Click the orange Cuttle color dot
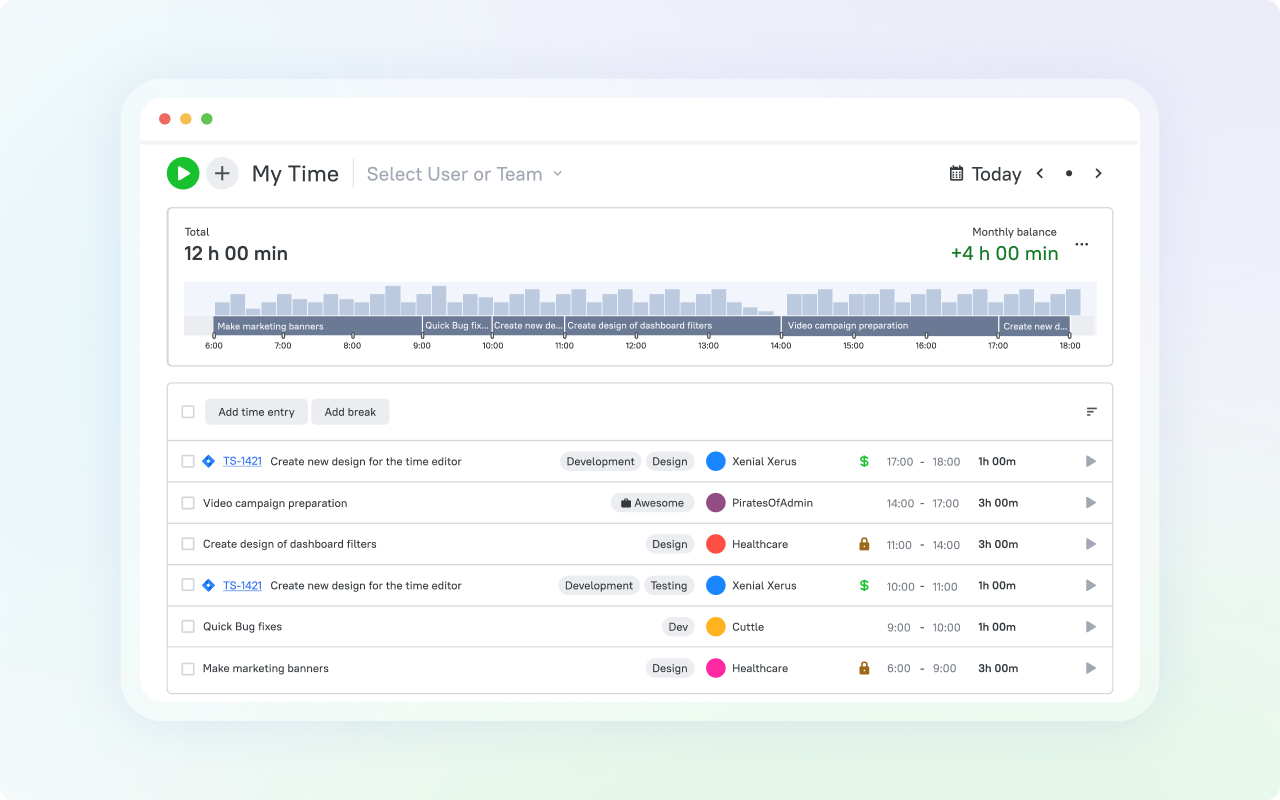 pyautogui.click(x=716, y=627)
